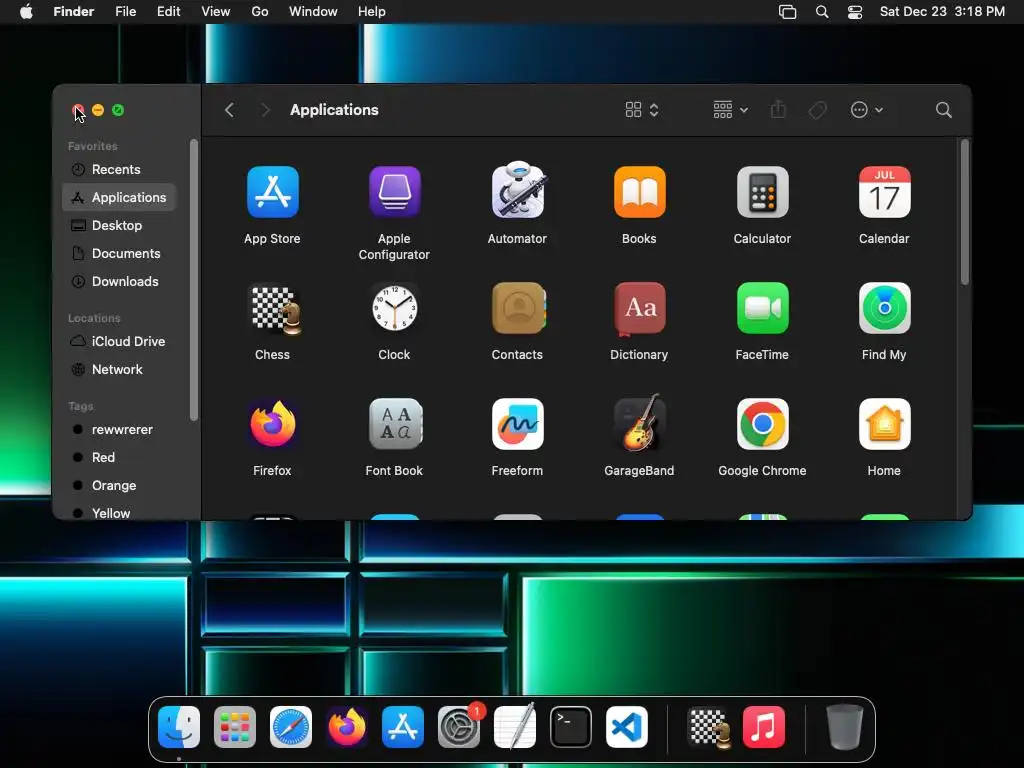Viewport: 1024px width, 768px height.
Task: Select the Chess app in Finder window
Action: [x=274, y=309]
